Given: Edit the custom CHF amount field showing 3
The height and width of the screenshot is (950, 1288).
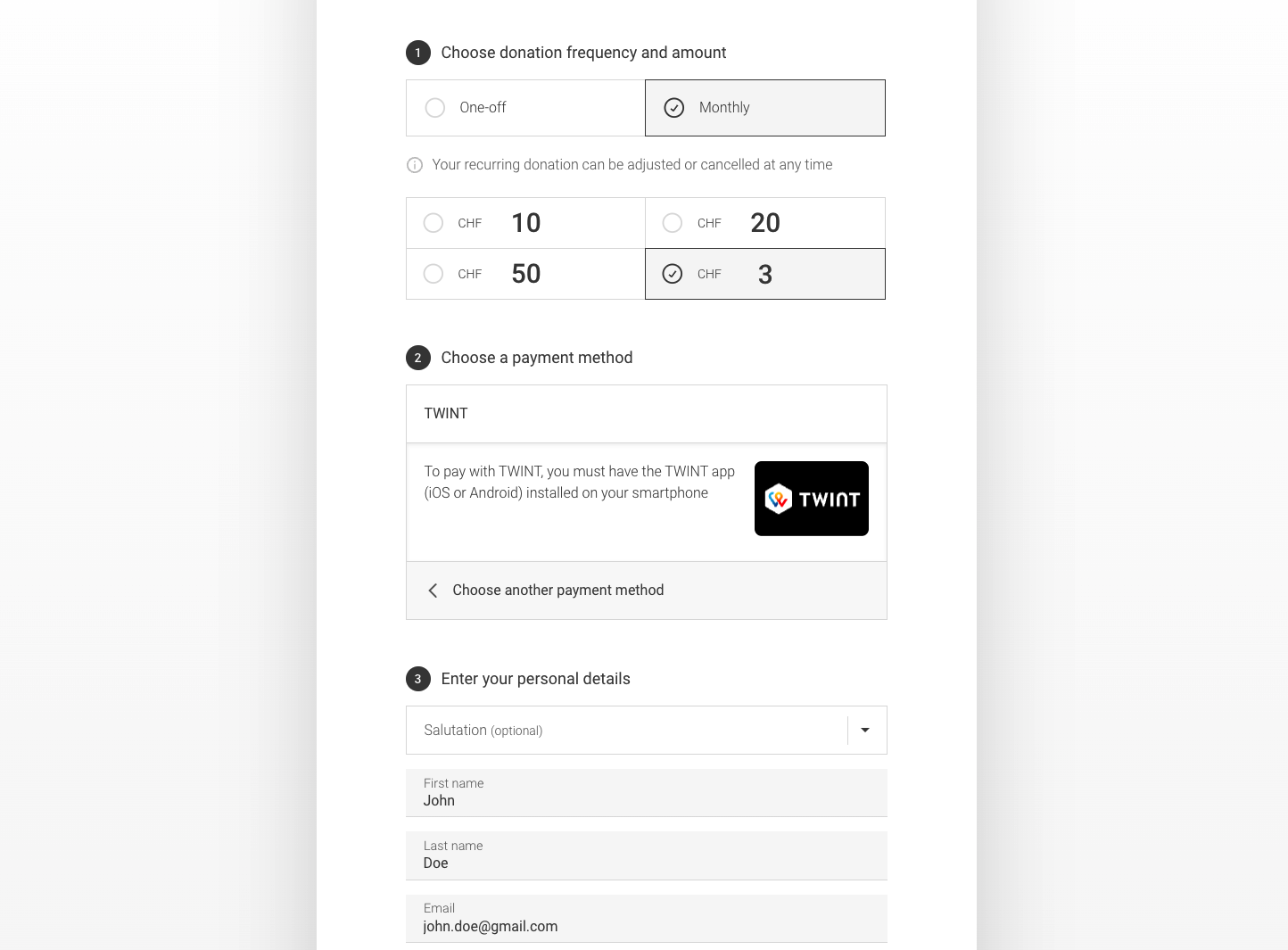Looking at the screenshot, I should (765, 274).
